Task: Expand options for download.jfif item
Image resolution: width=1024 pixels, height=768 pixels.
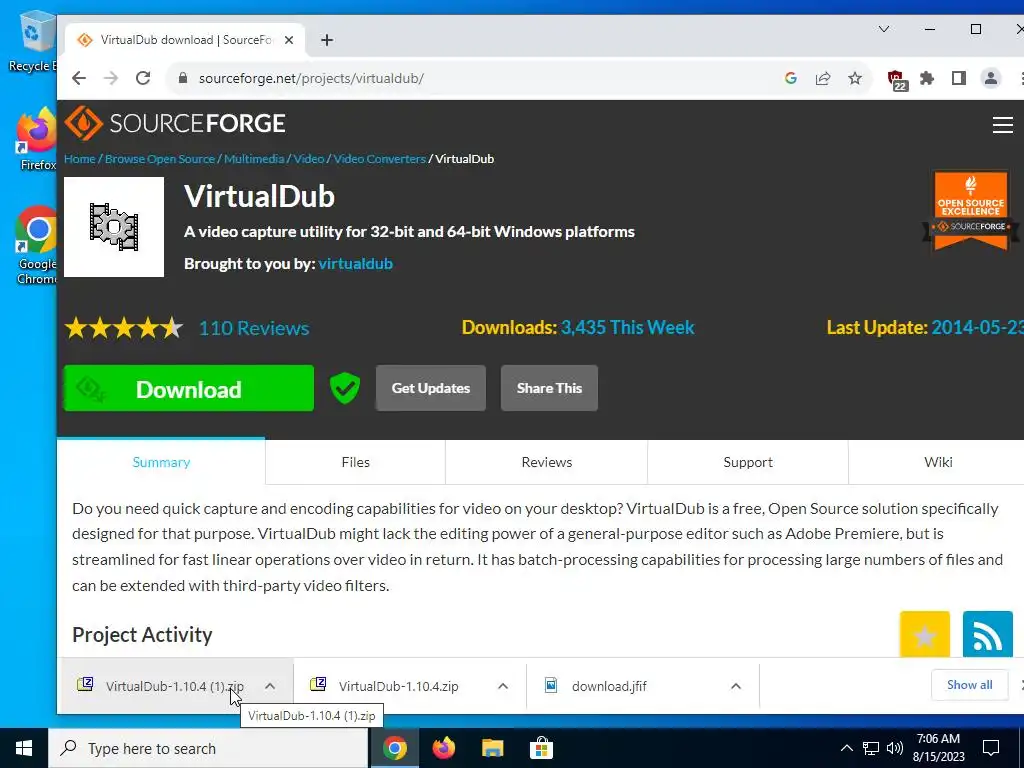Action: pos(735,686)
